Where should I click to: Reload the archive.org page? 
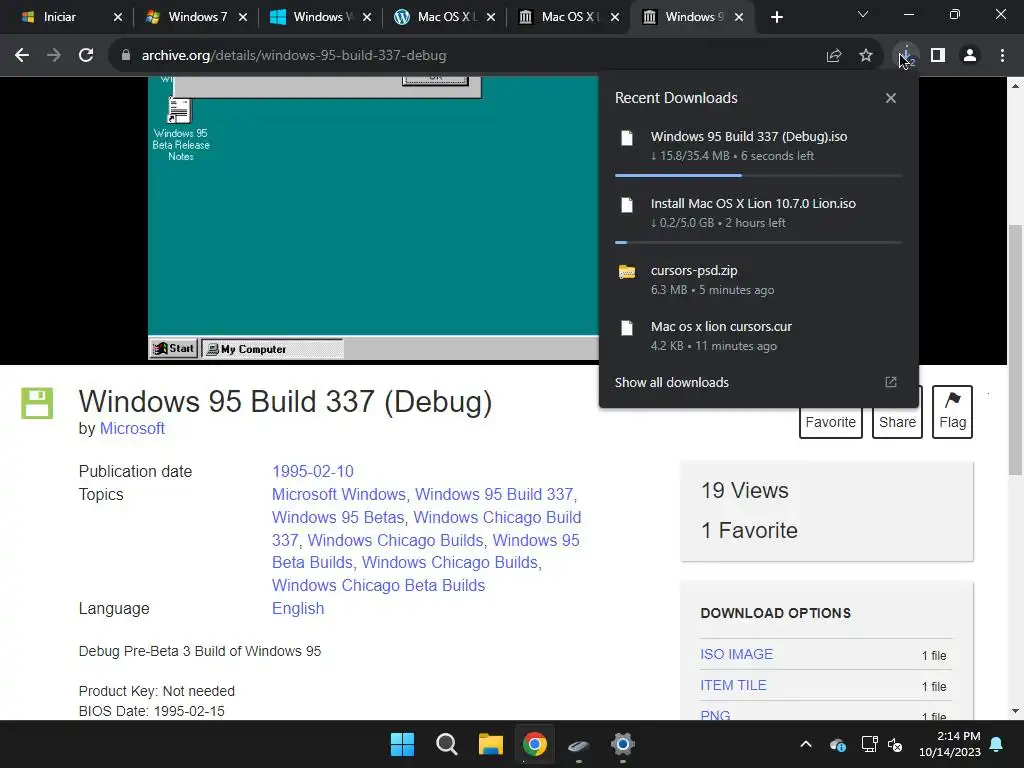click(x=86, y=56)
